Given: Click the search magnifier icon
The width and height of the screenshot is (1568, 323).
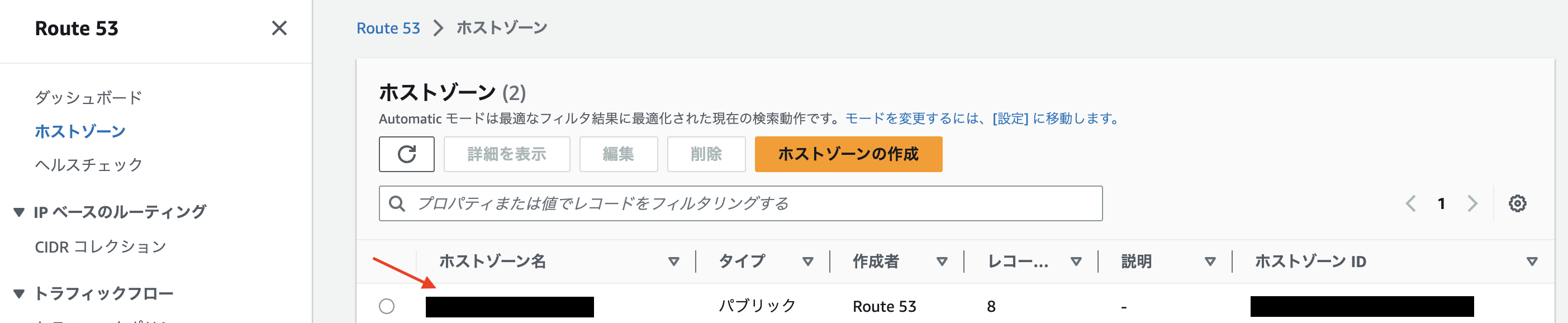Looking at the screenshot, I should pyautogui.click(x=397, y=203).
